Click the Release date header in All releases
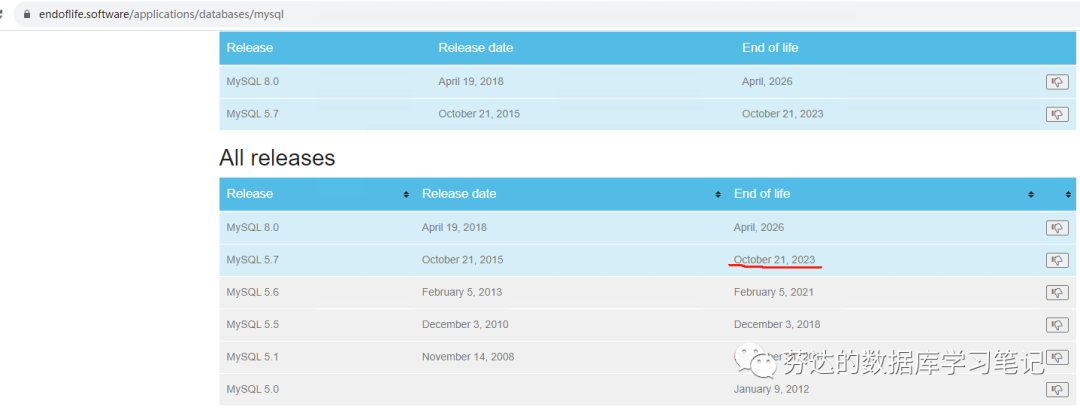The width and height of the screenshot is (1080, 410). pyautogui.click(x=459, y=194)
